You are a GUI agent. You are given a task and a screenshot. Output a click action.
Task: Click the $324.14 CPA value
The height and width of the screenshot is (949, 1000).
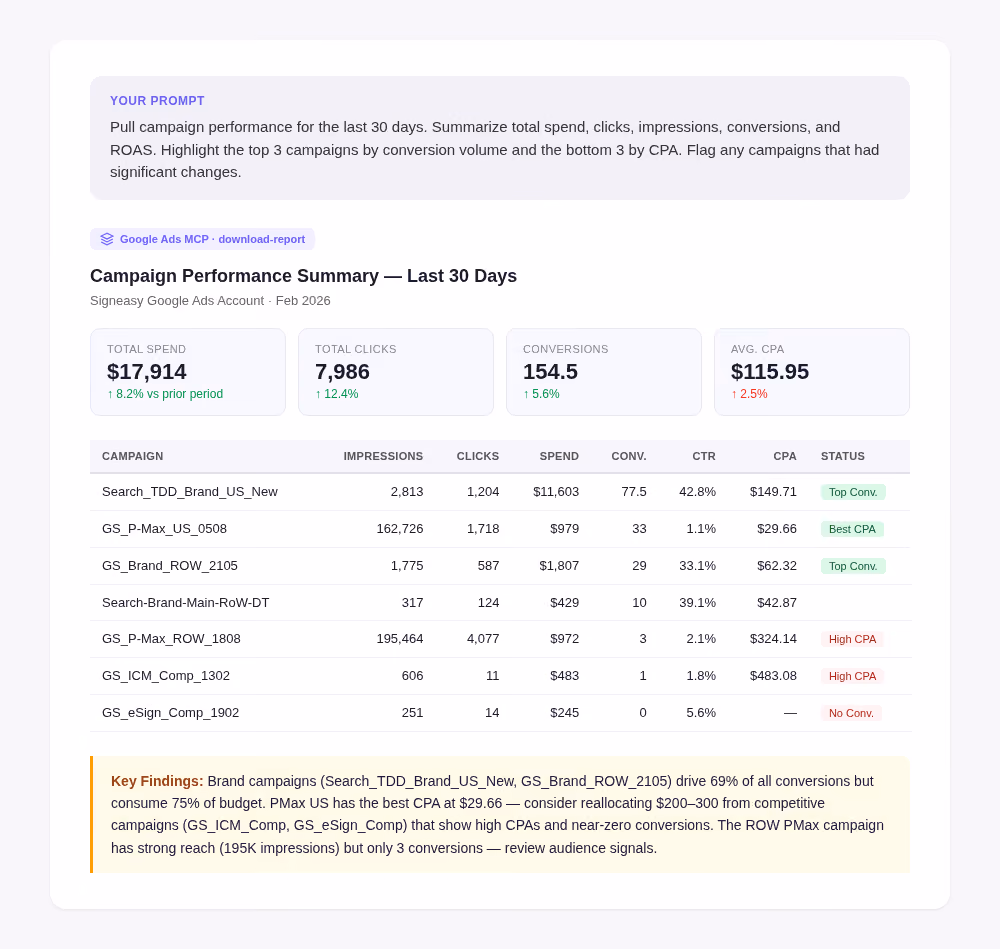pyautogui.click(x=773, y=639)
